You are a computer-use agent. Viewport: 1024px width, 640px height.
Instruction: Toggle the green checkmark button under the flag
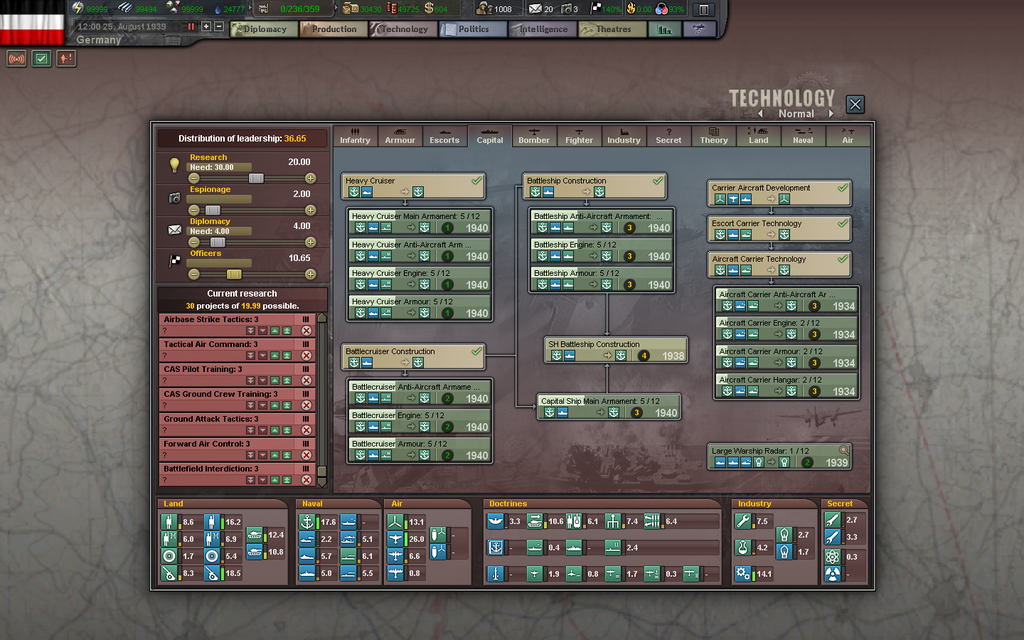41,59
